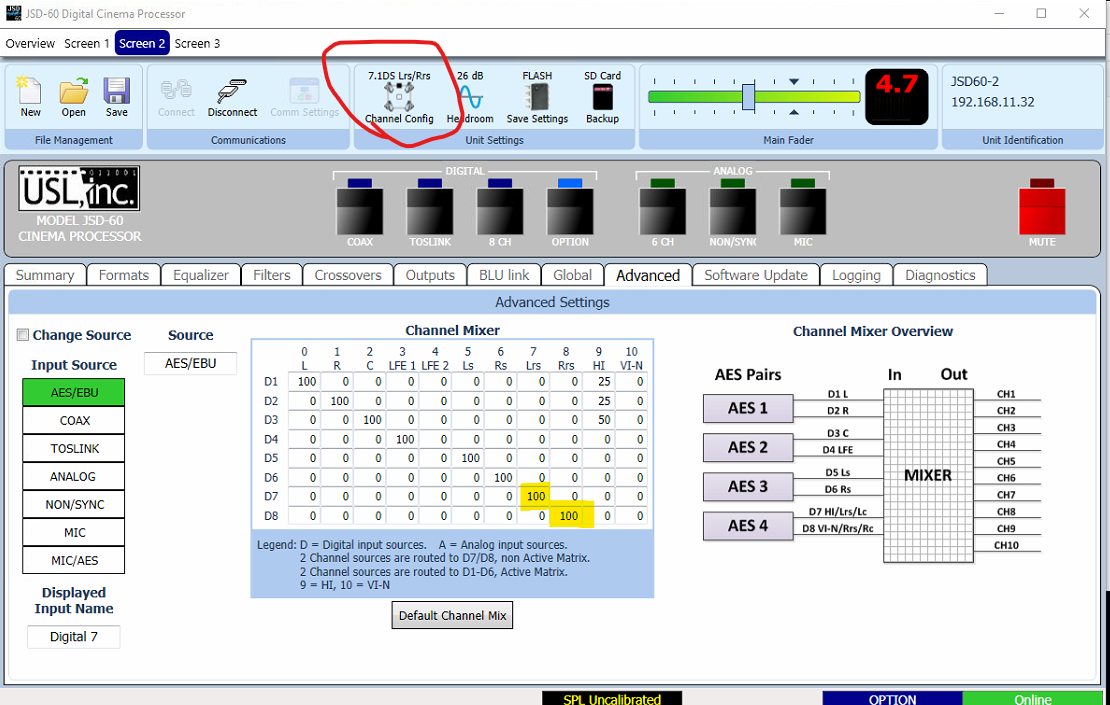Enable the Change Source checkbox
Image resolution: width=1110 pixels, height=705 pixels.
click(23, 335)
